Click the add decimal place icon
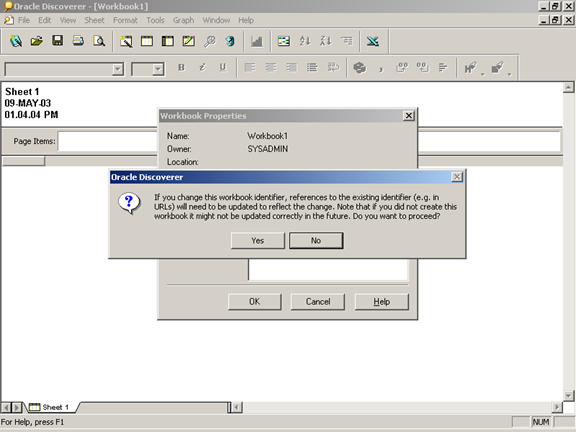Viewport: 576px width, 432px height. (402, 68)
